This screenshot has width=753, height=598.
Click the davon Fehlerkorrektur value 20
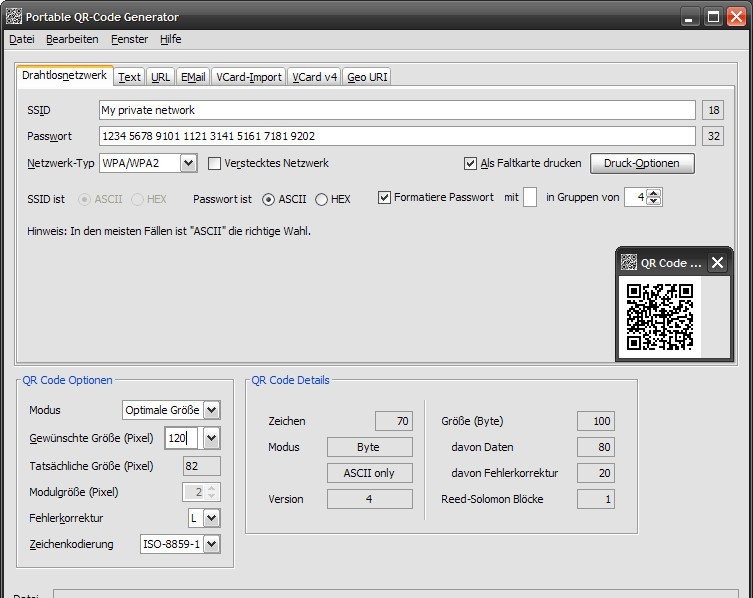(596, 473)
